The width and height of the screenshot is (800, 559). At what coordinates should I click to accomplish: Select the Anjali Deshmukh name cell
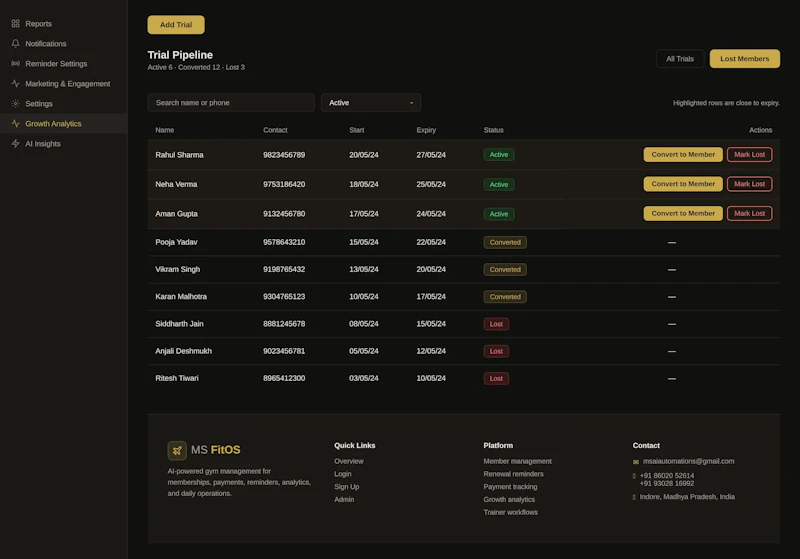(x=183, y=351)
